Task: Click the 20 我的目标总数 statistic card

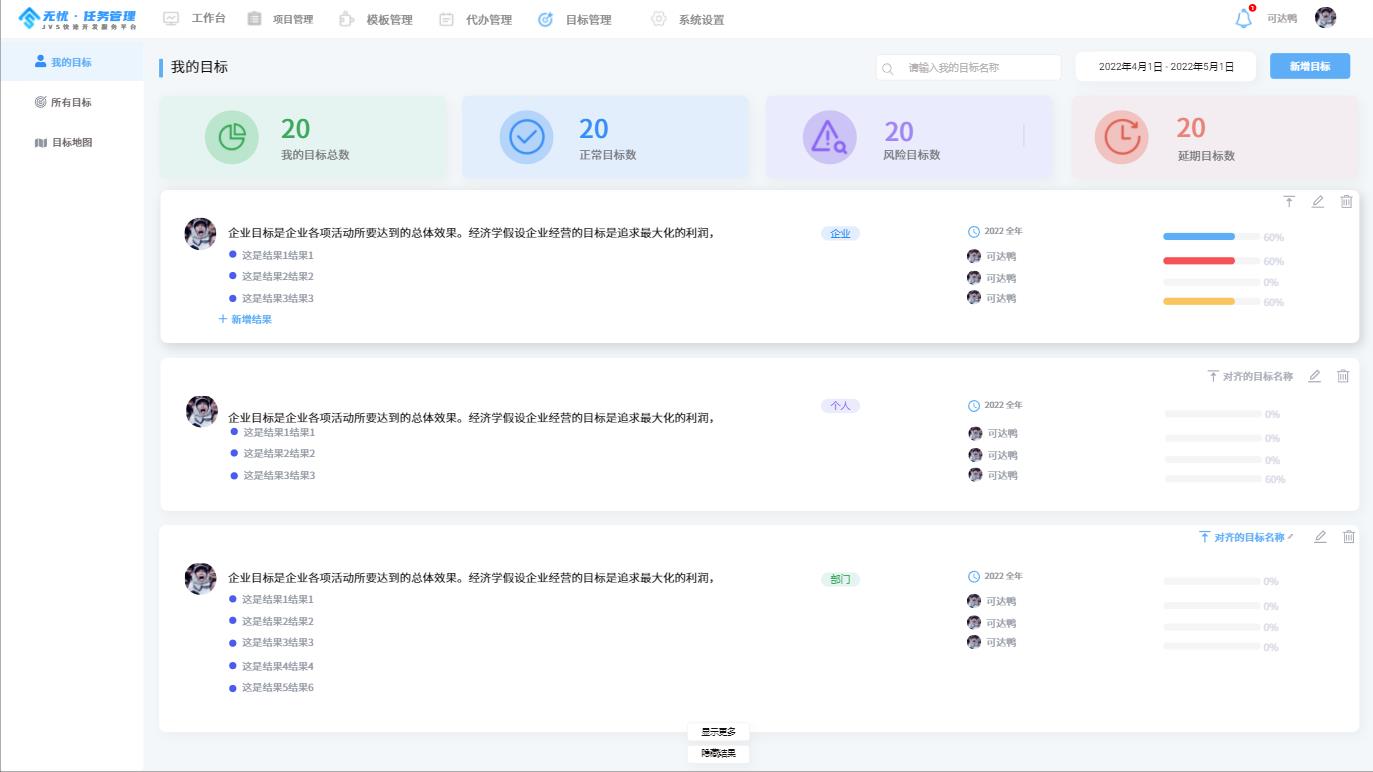Action: [x=303, y=138]
